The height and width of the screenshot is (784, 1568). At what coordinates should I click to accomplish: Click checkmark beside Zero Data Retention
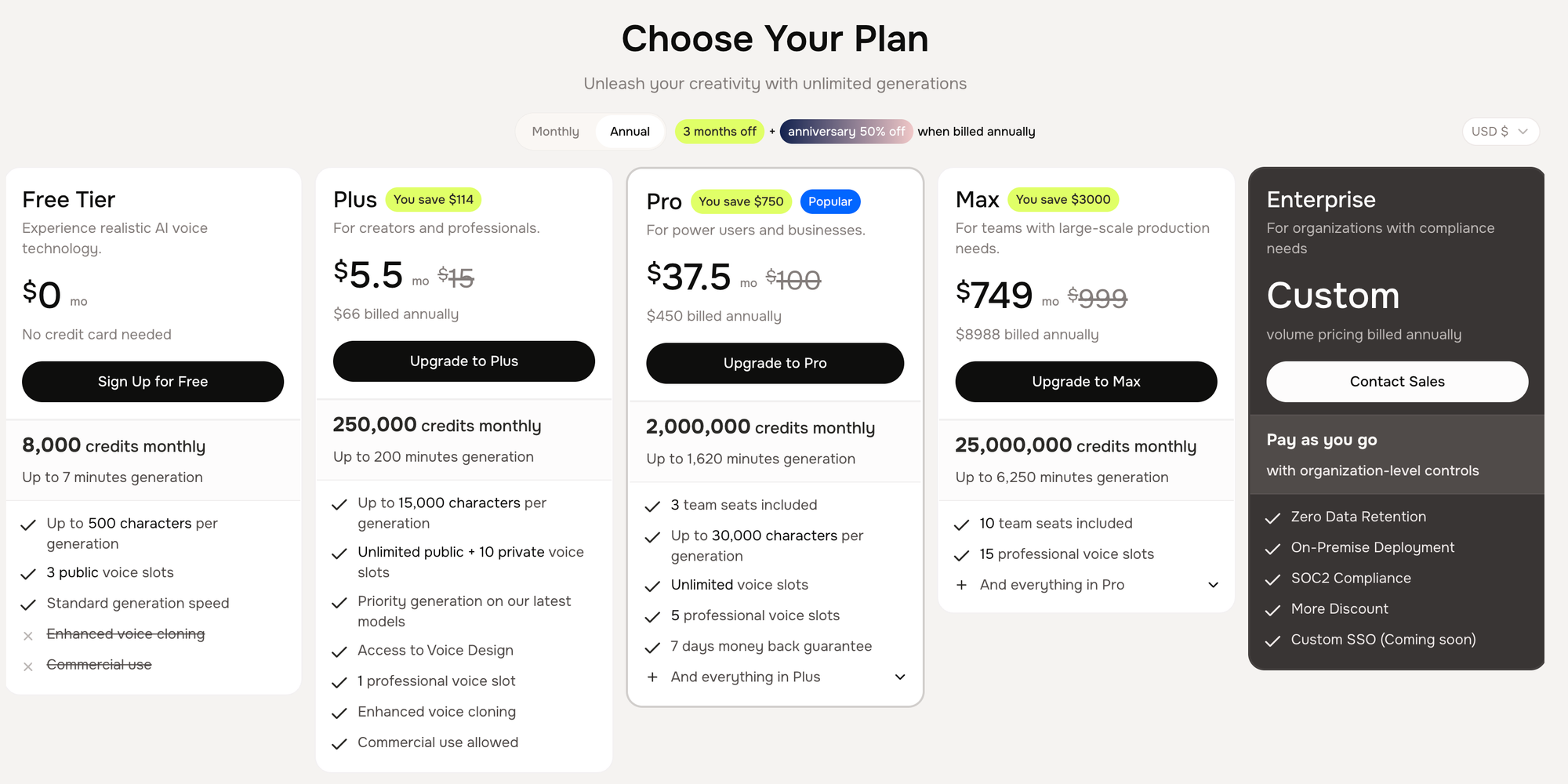[1272, 518]
